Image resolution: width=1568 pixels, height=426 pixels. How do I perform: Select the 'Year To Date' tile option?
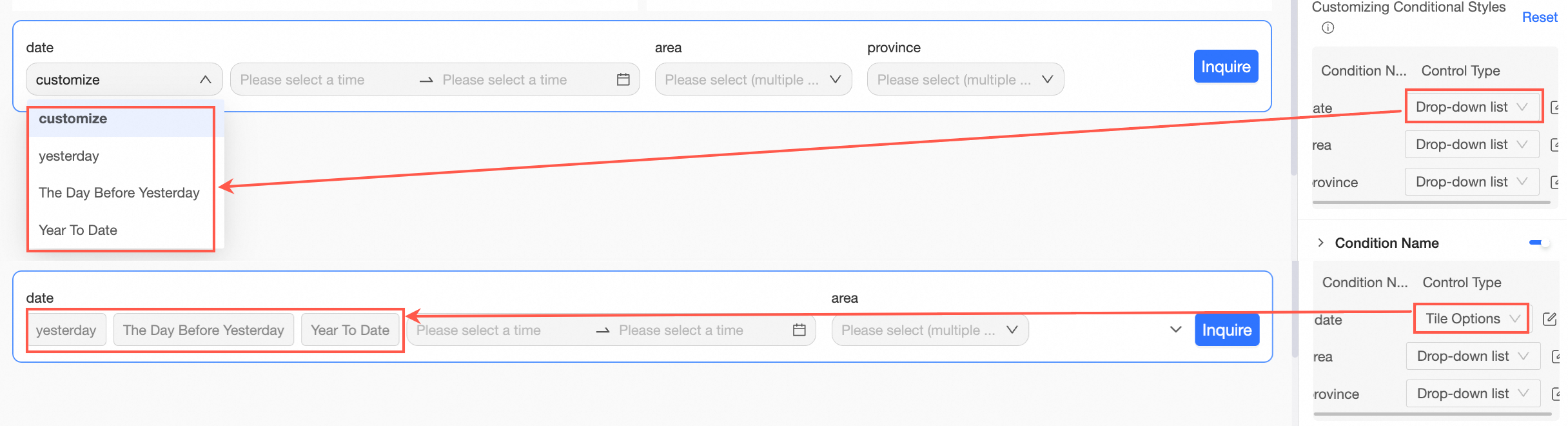click(x=350, y=330)
